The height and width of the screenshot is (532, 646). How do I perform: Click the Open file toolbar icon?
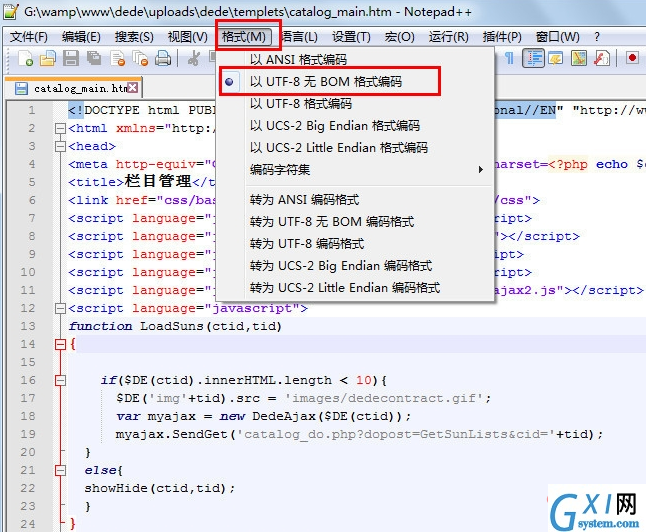click(48, 58)
